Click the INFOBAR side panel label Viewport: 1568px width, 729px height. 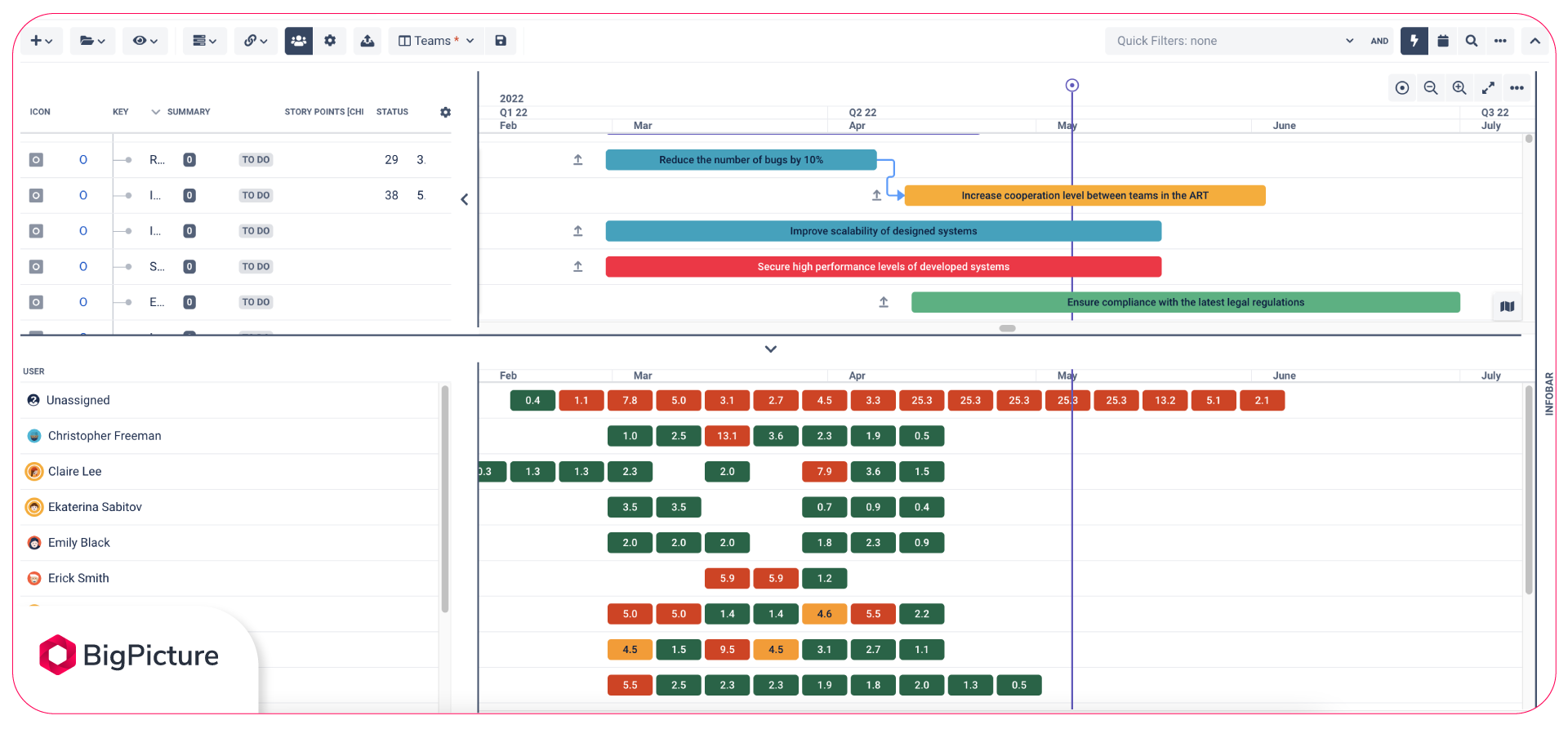tap(1549, 394)
